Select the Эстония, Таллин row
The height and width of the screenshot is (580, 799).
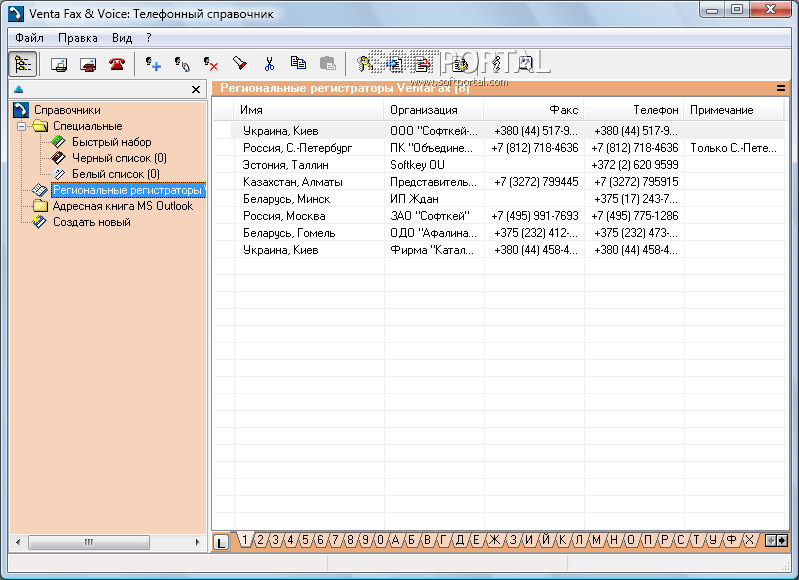[499, 165]
